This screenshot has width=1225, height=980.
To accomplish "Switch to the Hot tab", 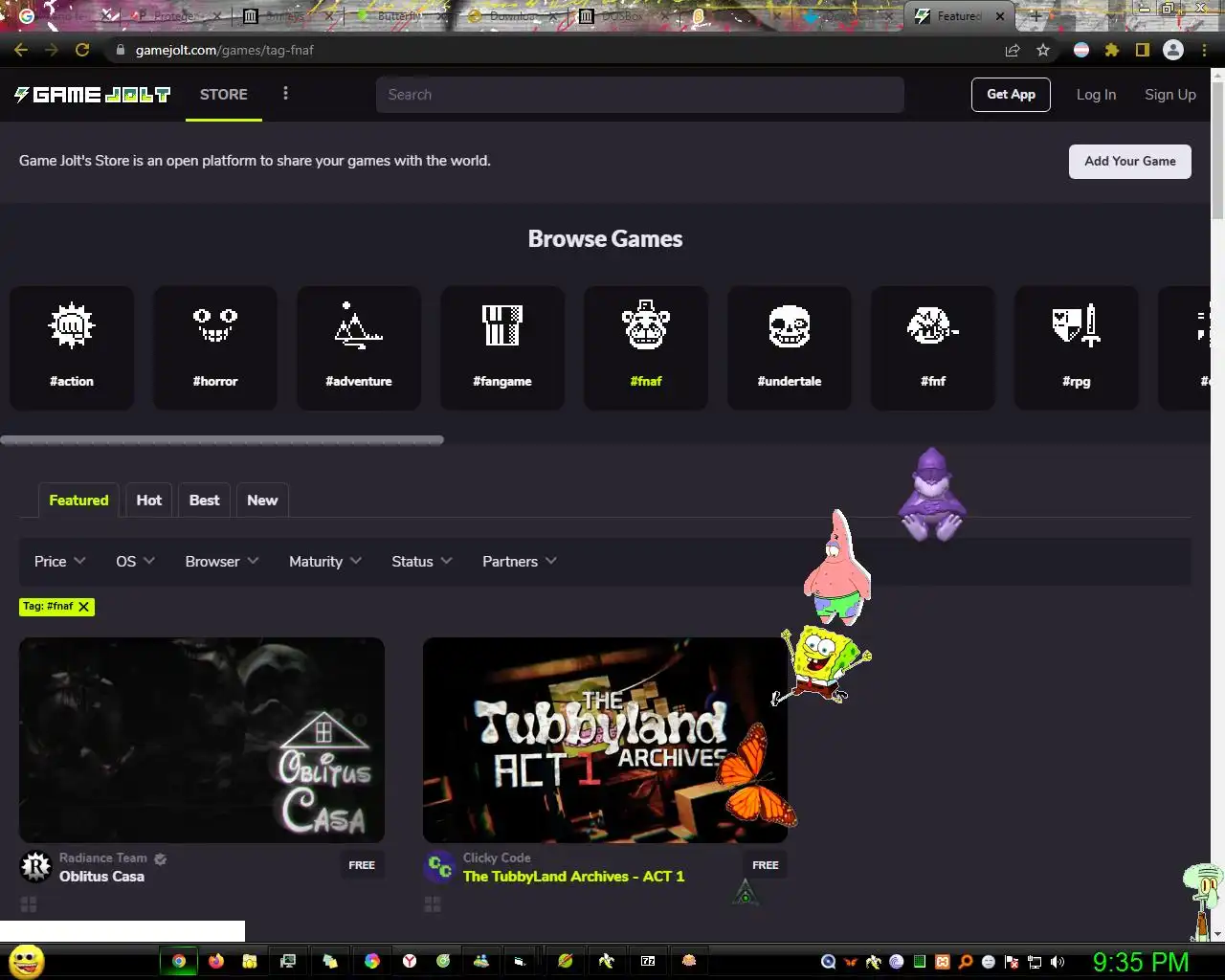I will pos(149,501).
